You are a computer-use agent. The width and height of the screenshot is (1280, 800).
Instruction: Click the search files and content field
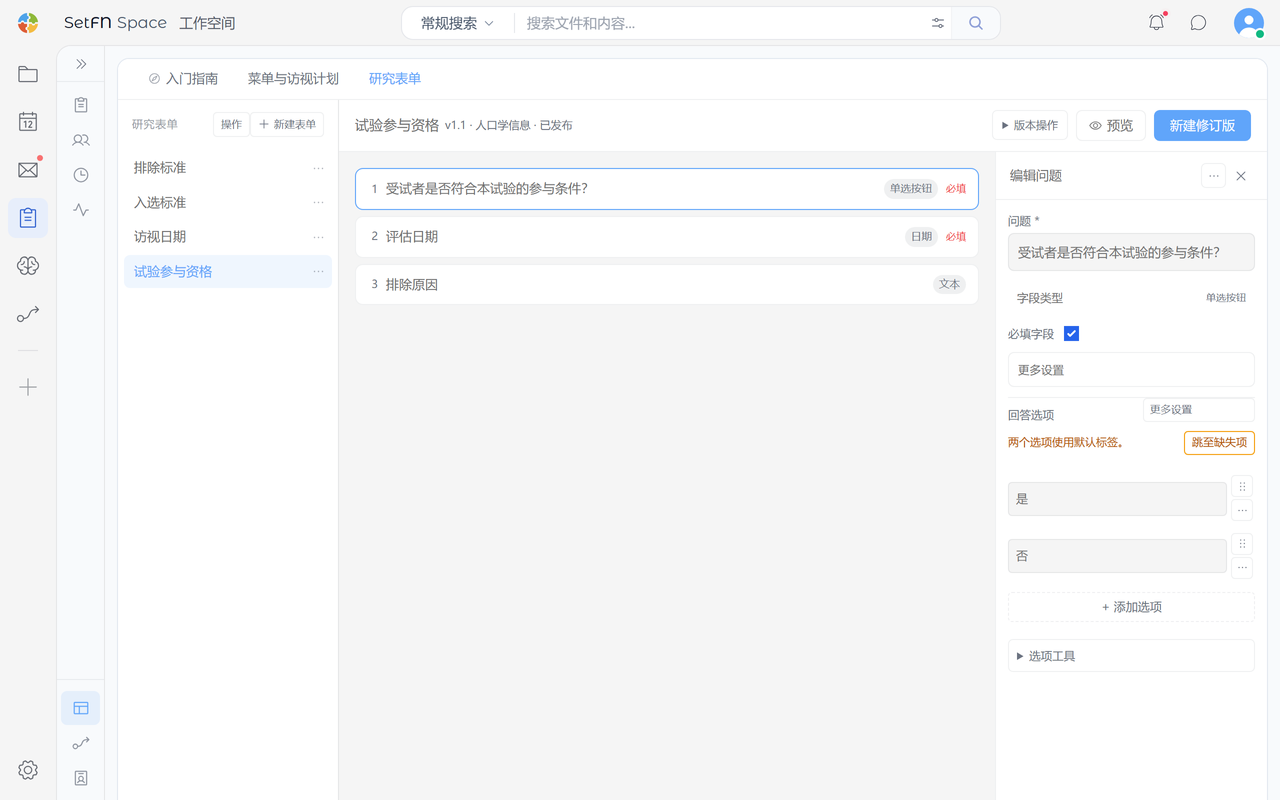point(720,23)
